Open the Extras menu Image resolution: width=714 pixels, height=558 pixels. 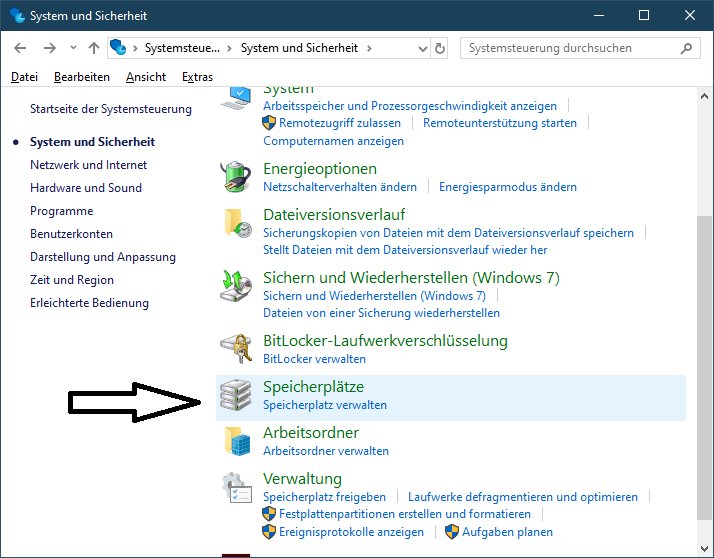(197, 77)
